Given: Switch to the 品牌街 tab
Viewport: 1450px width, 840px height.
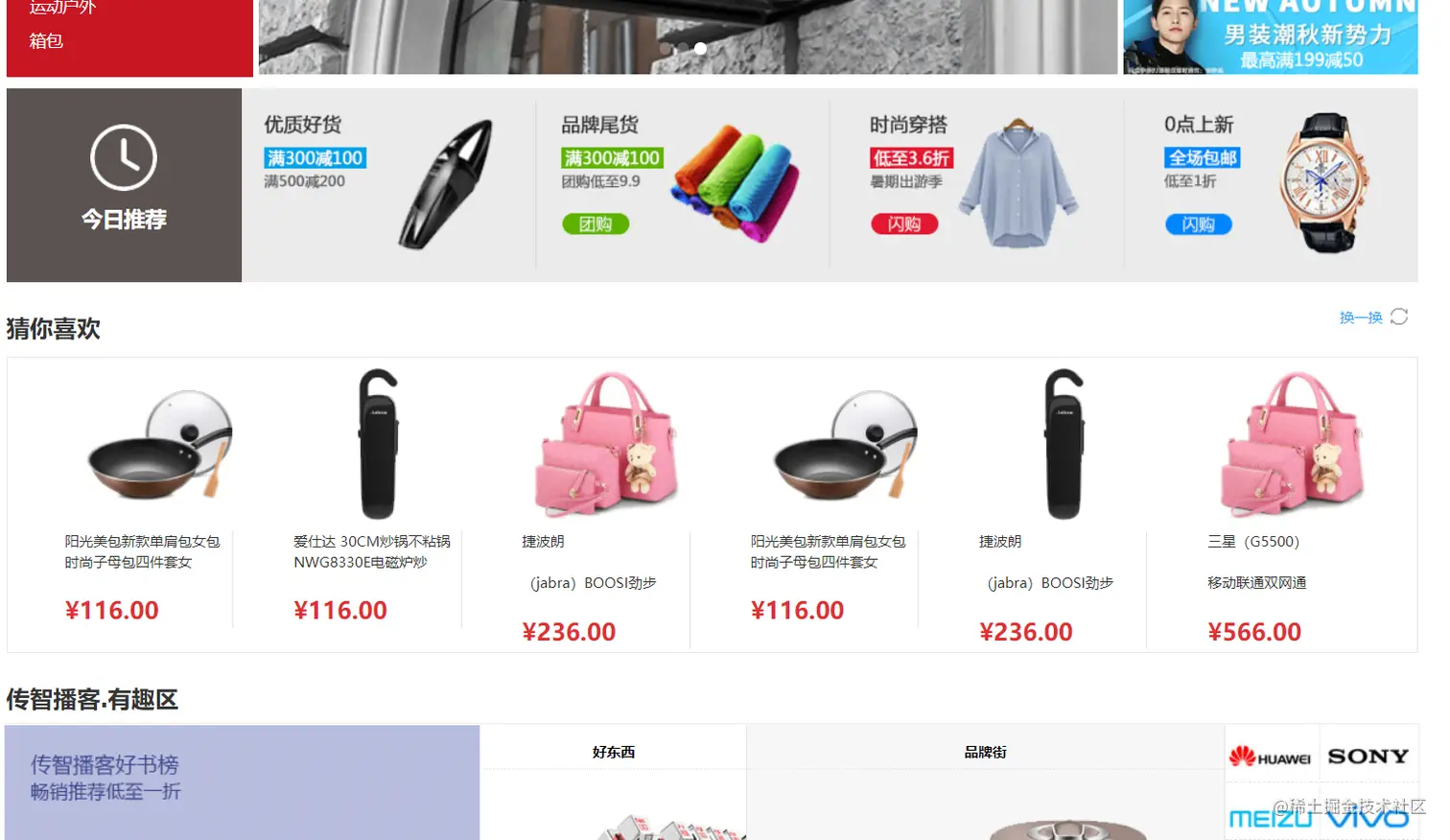Looking at the screenshot, I should coord(985,752).
